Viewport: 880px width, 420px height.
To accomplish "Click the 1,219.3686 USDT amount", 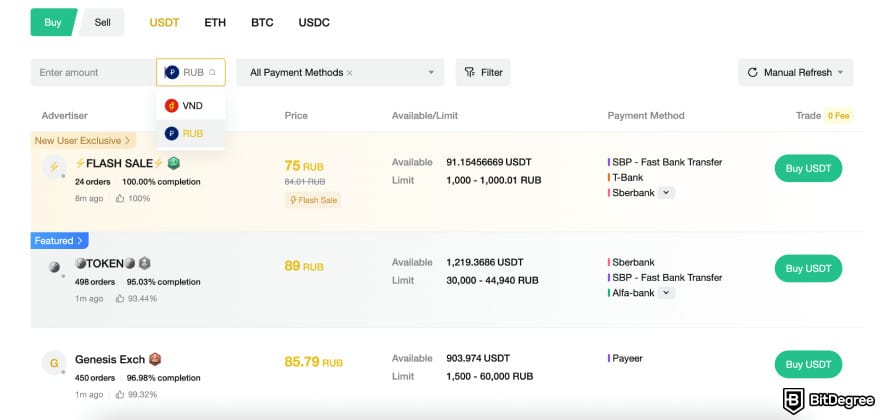I will coord(485,262).
